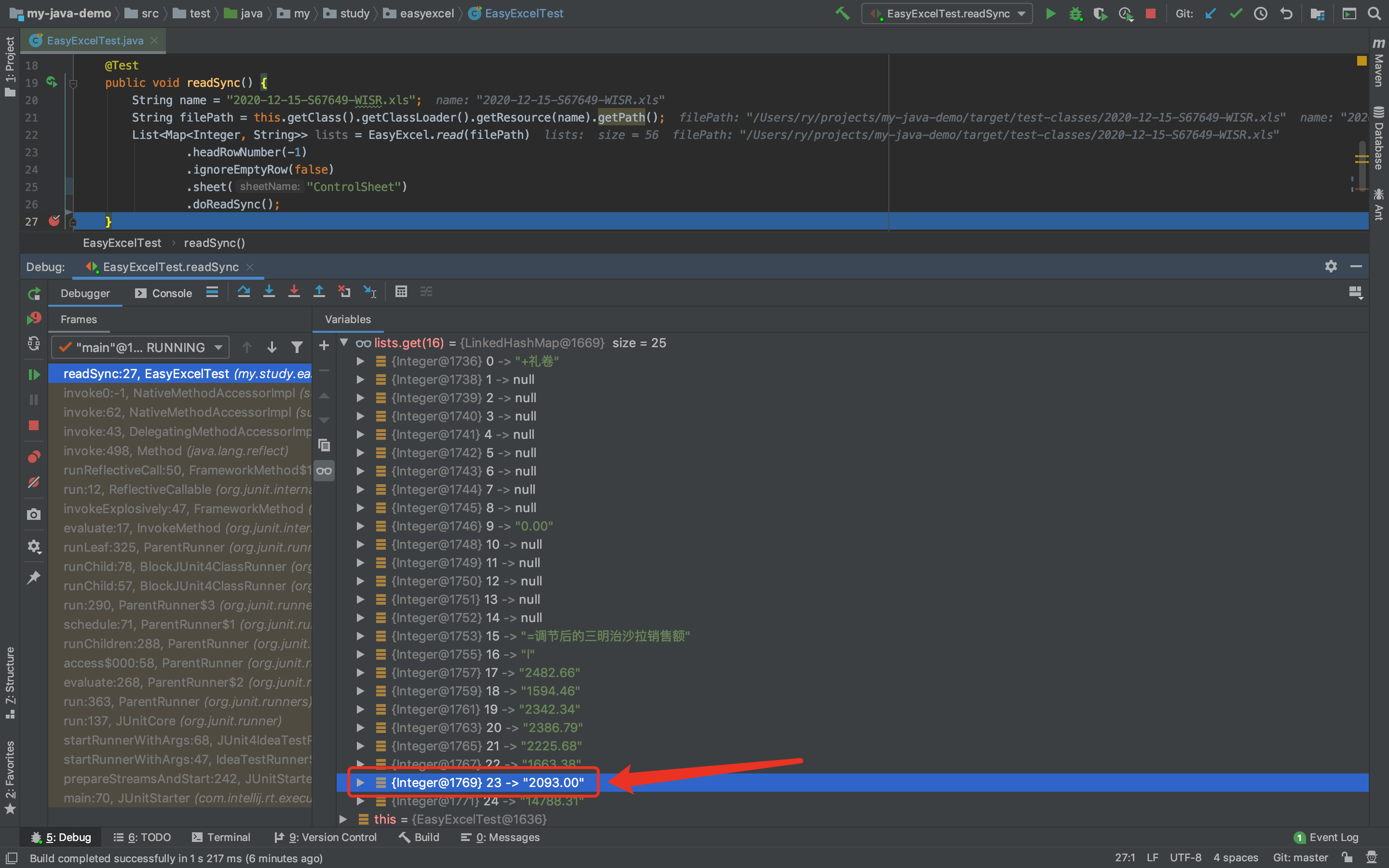Screen dimensions: 1389x868
Task: Click the Debug bug icon in top toolbar
Action: click(x=1076, y=14)
